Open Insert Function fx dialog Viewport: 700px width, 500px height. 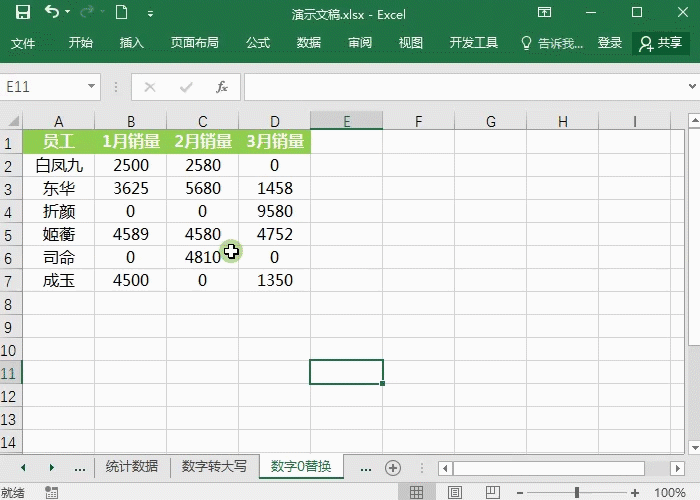pos(222,87)
